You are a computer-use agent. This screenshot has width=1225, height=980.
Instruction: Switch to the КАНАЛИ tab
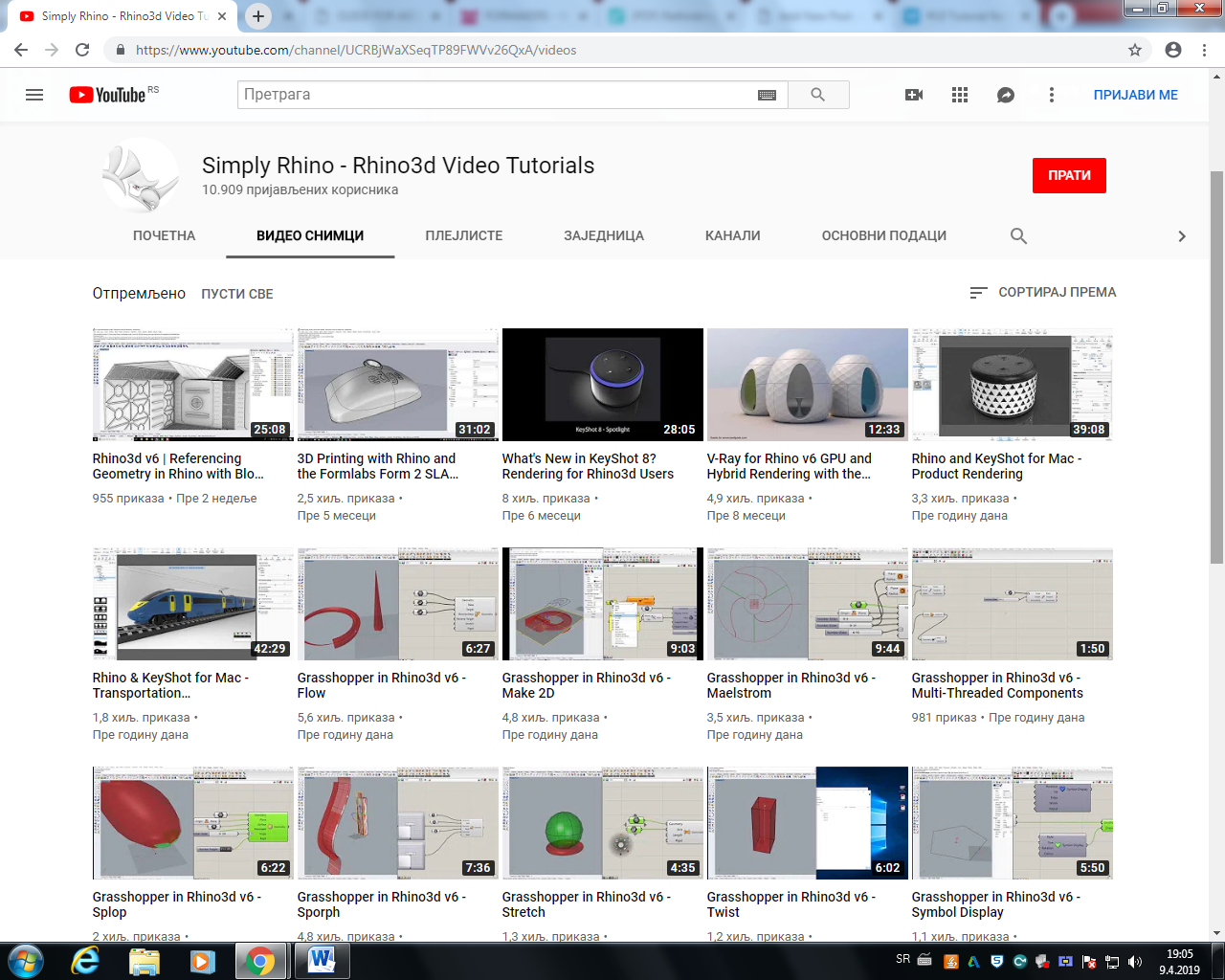[733, 235]
